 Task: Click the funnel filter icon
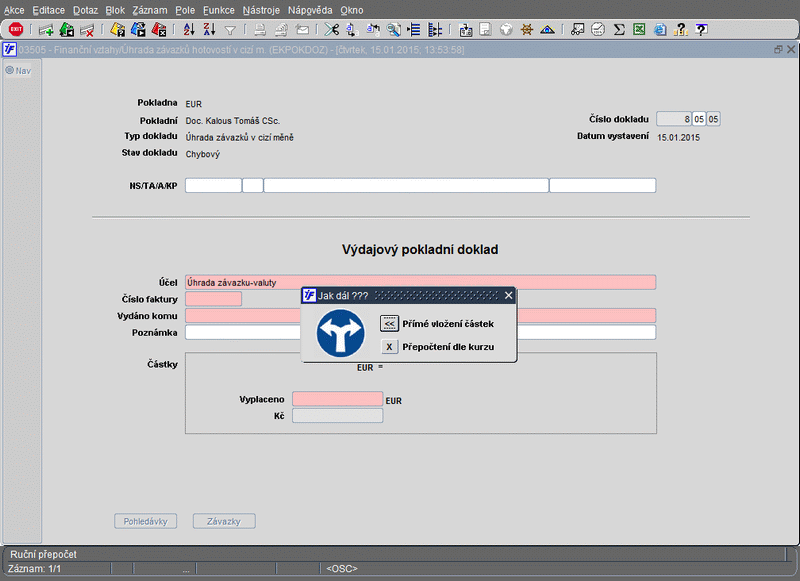tap(230, 31)
